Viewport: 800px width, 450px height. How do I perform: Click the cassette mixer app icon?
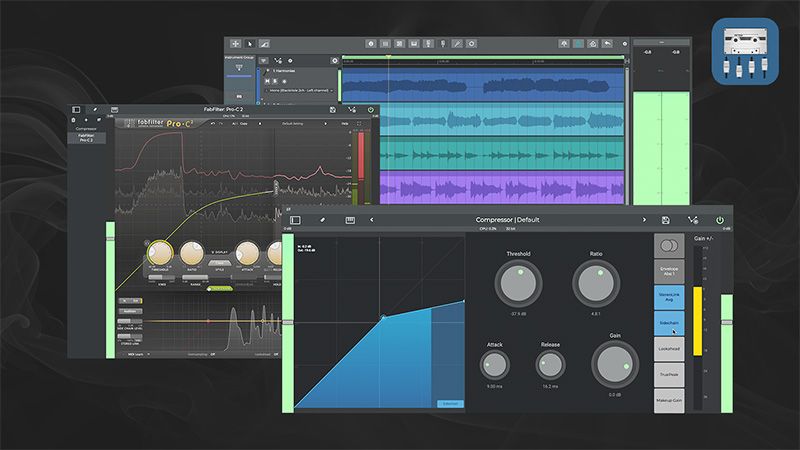(x=745, y=51)
